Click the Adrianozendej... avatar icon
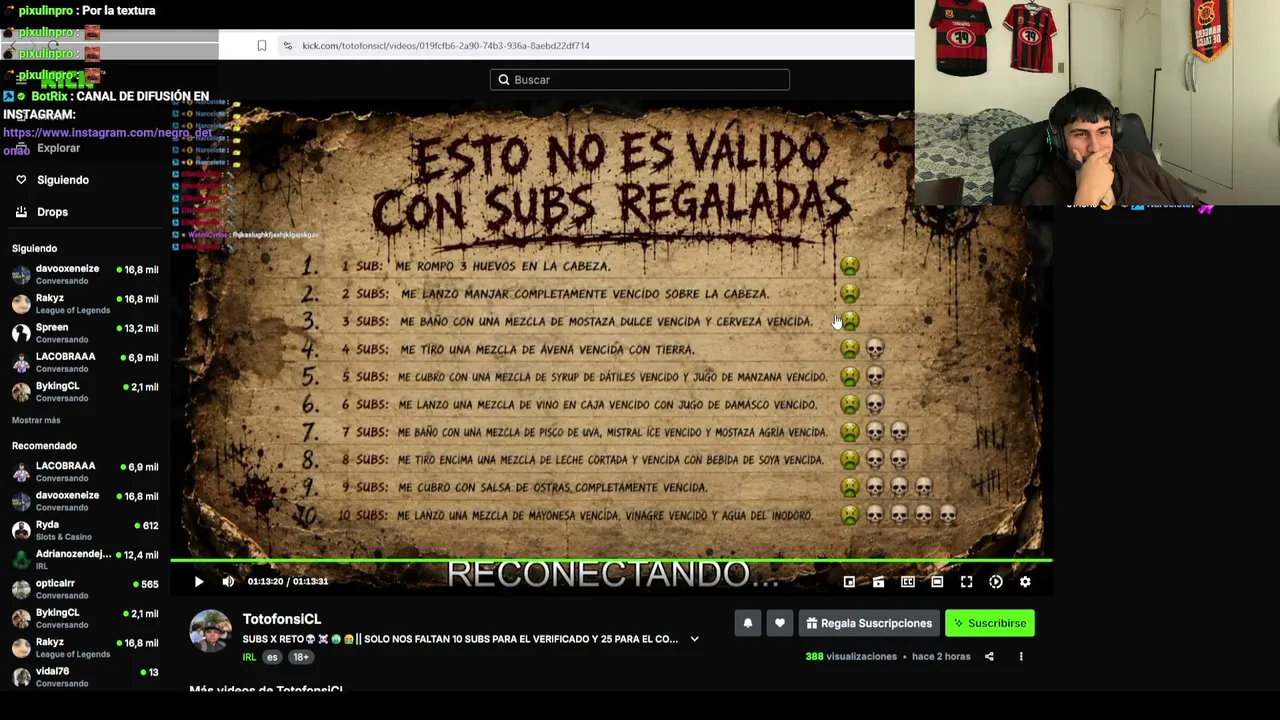Screen dimensions: 1280x720 point(21,559)
